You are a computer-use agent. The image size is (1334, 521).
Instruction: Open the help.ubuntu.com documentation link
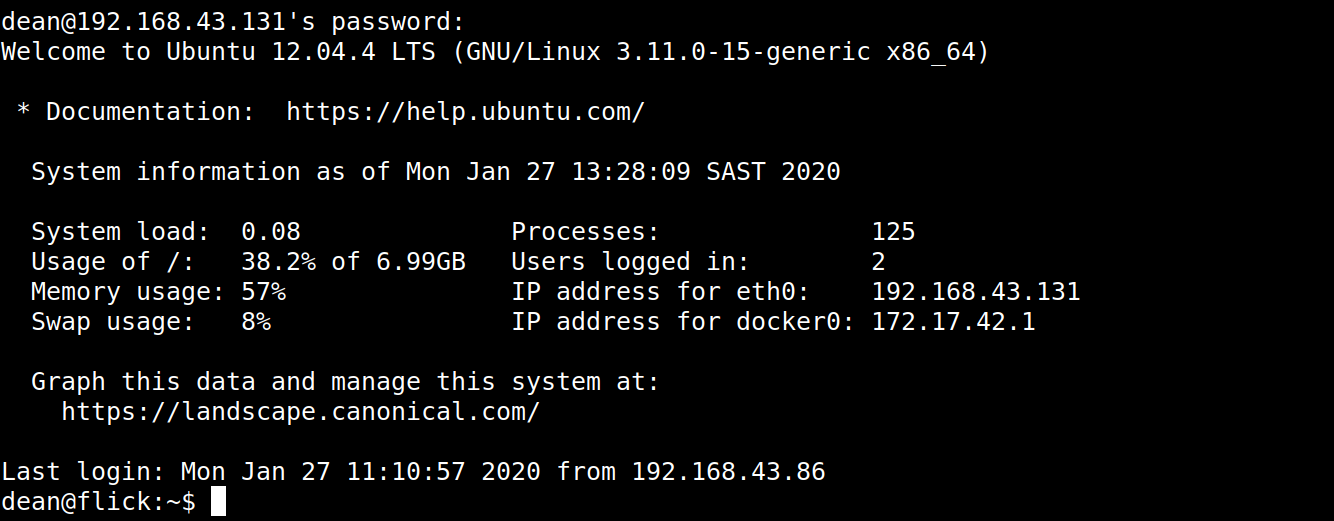465,112
